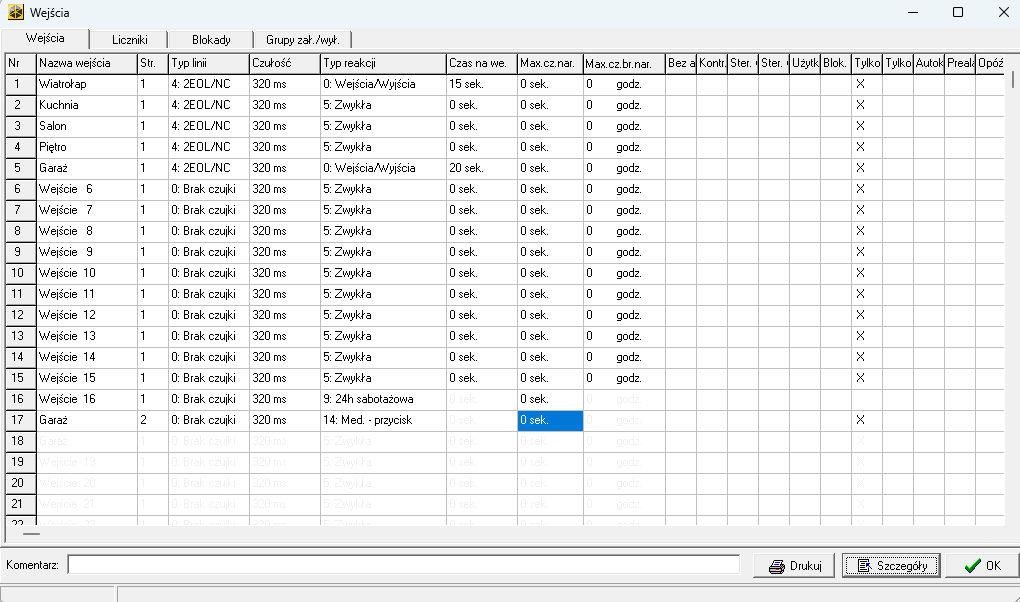Click the Nazwa wejścia column header
This screenshot has width=1020, height=602.
[87, 63]
